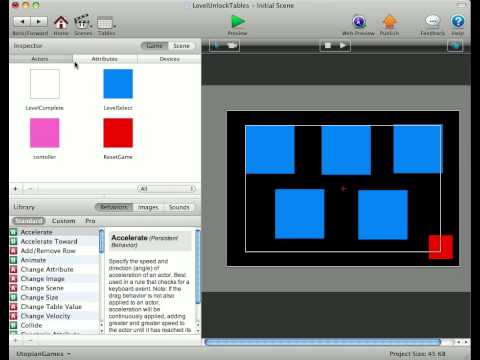480x360 pixels.
Task: Click the scene horizontal scrollbar thumb
Action: click(322, 342)
